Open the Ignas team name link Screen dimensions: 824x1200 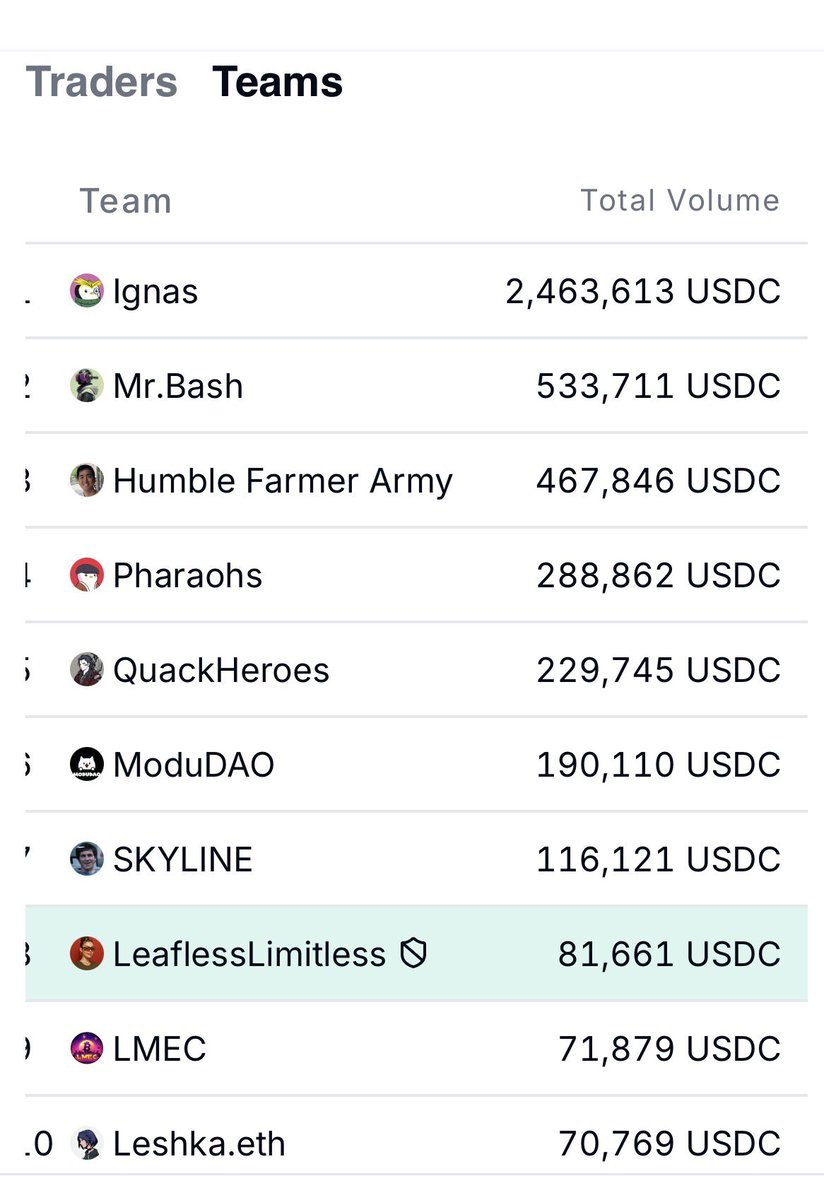pos(155,292)
